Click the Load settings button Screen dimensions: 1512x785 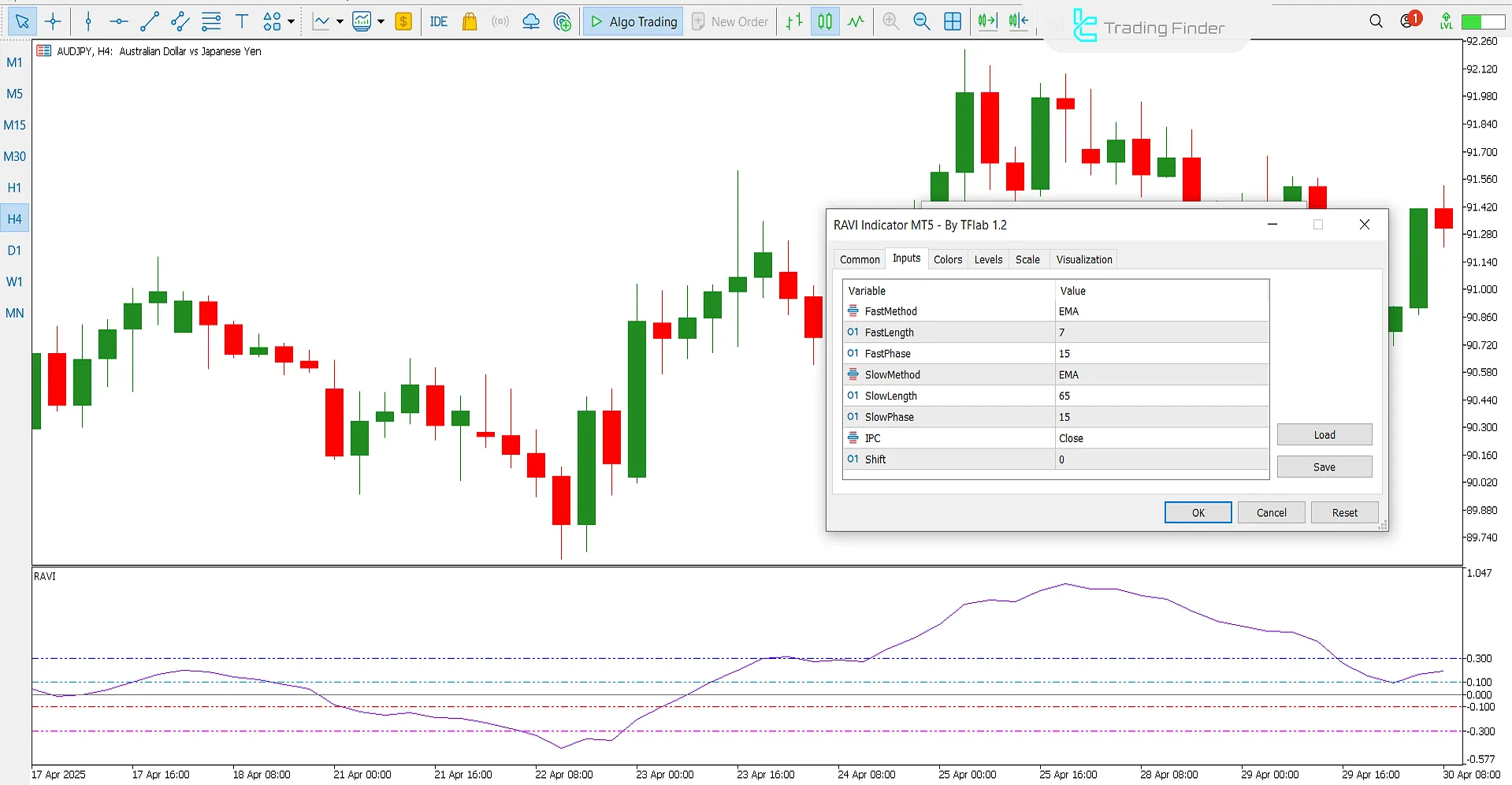click(x=1324, y=434)
